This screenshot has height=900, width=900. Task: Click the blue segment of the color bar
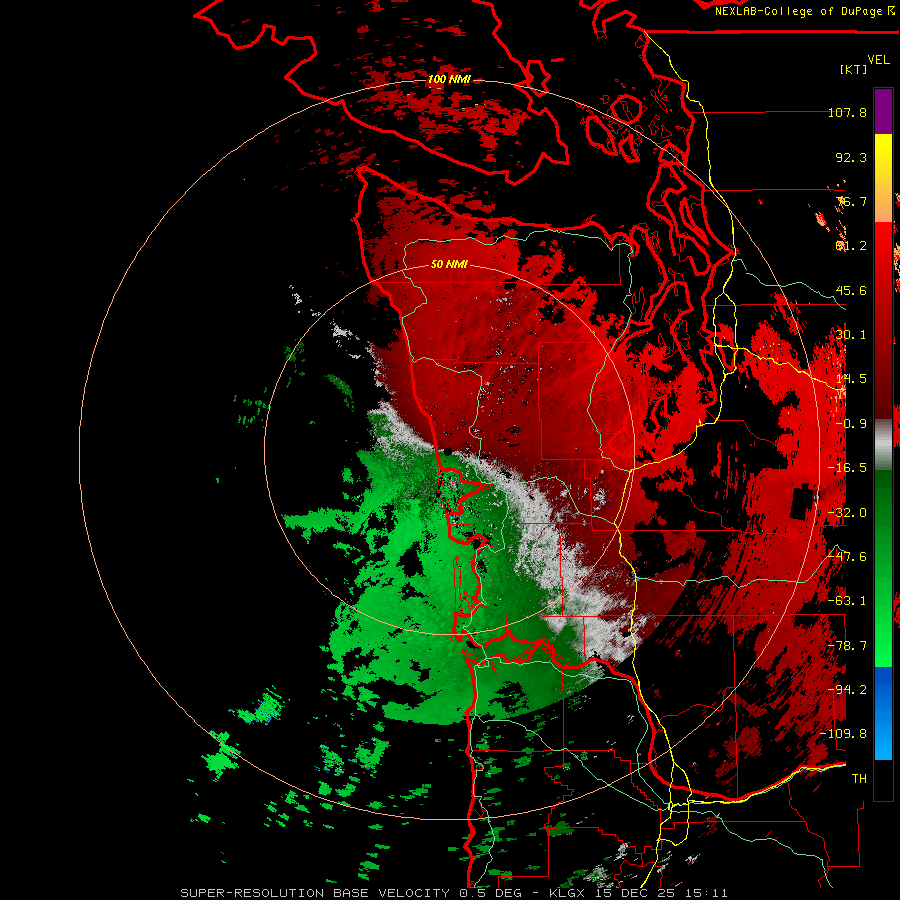point(883,713)
